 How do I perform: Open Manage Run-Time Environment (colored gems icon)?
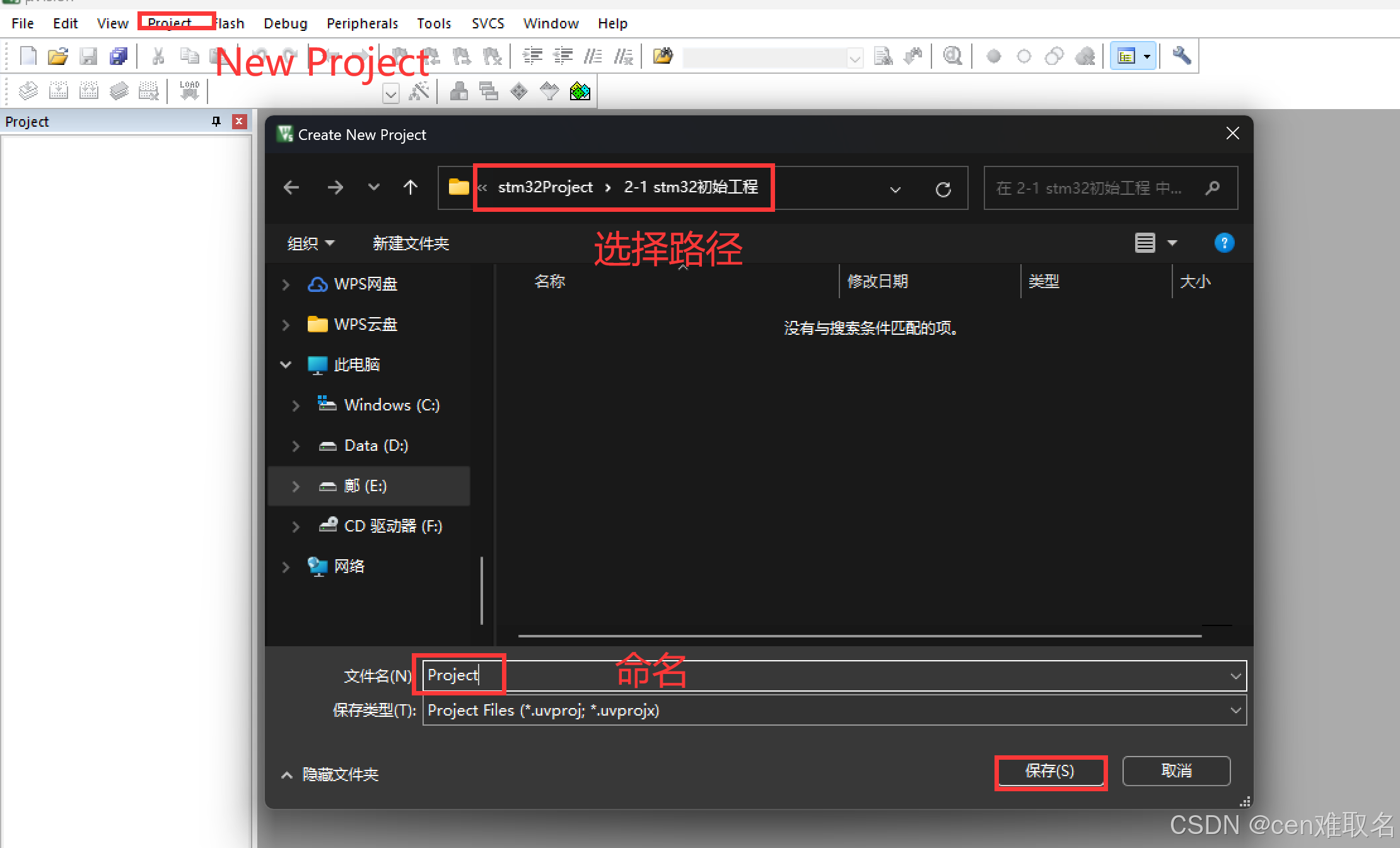pos(580,92)
